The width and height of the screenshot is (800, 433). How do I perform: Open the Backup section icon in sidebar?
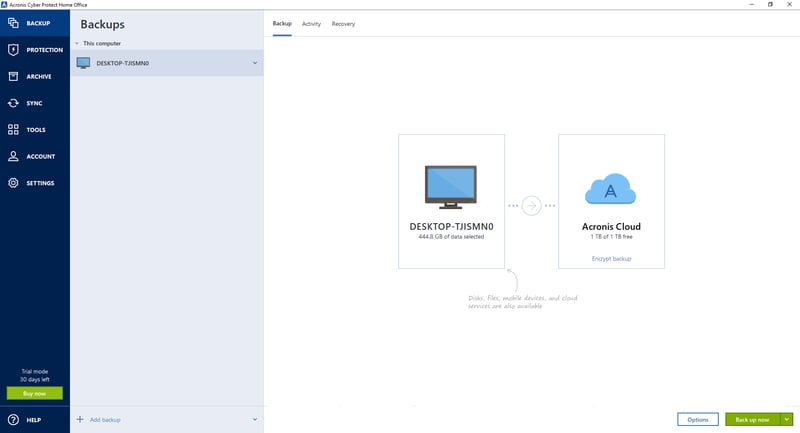tap(13, 23)
